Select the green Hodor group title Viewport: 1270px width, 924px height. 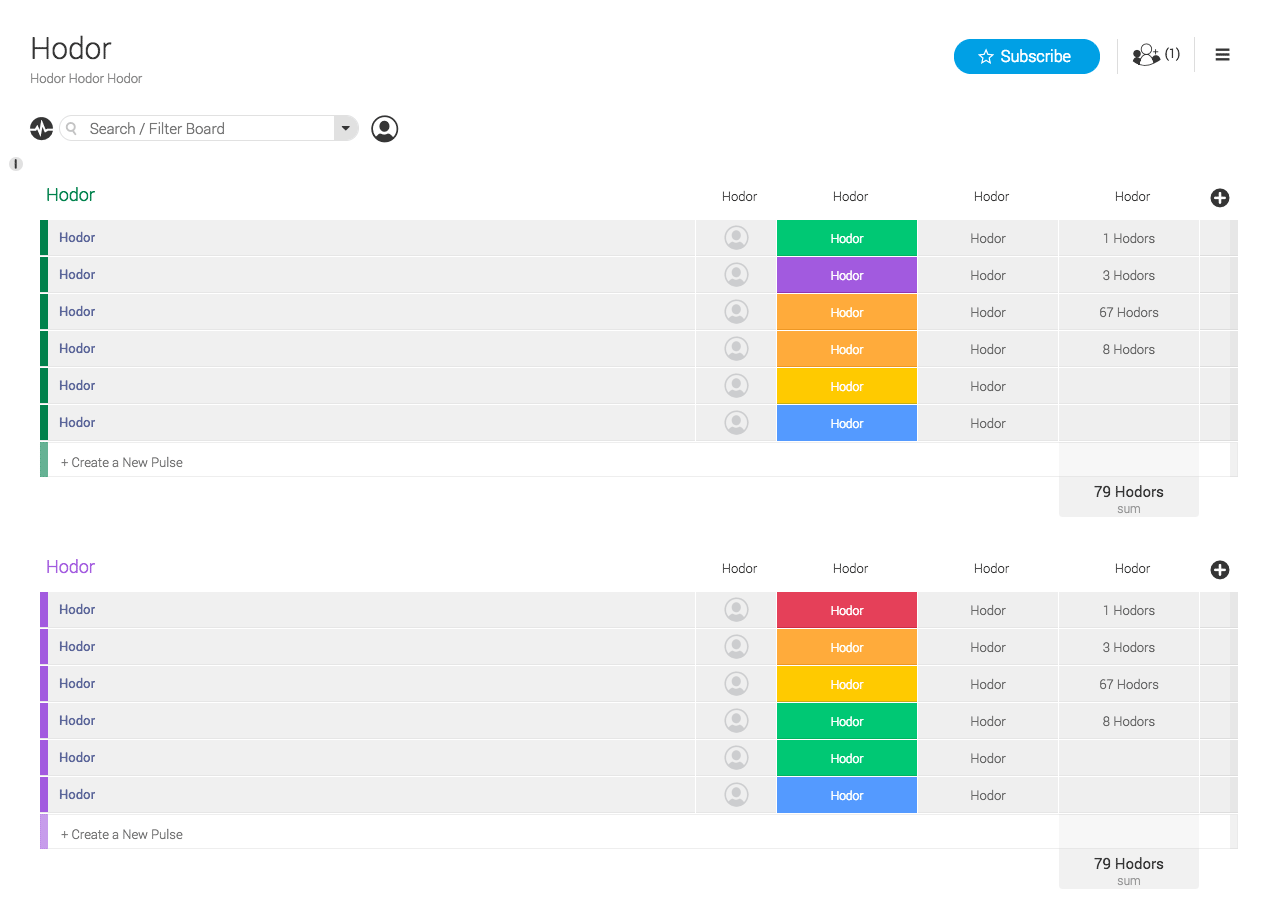pyautogui.click(x=71, y=195)
